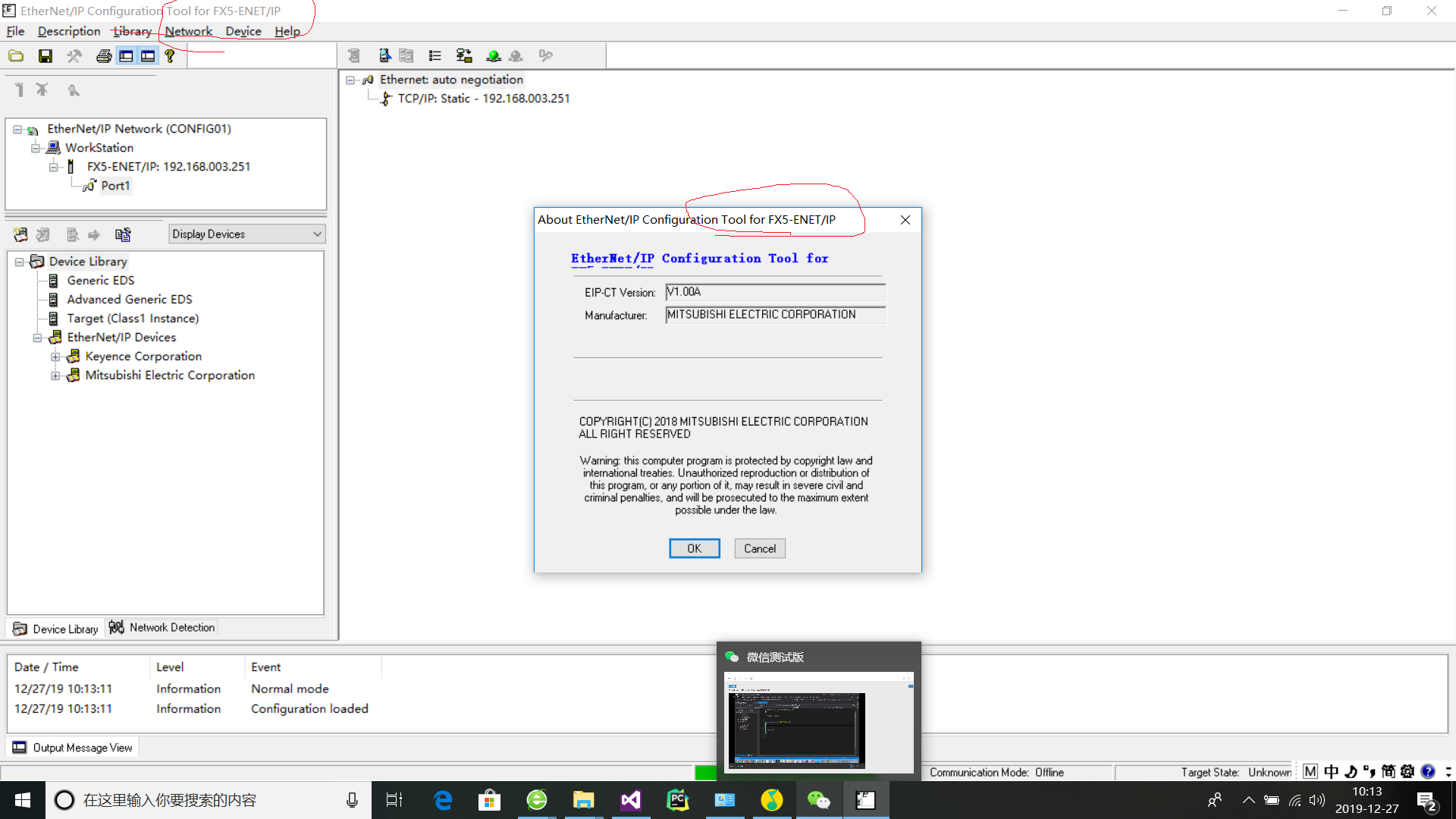Viewport: 1456px width, 819px height.
Task: Click the green go-online lamp icon
Action: point(494,55)
